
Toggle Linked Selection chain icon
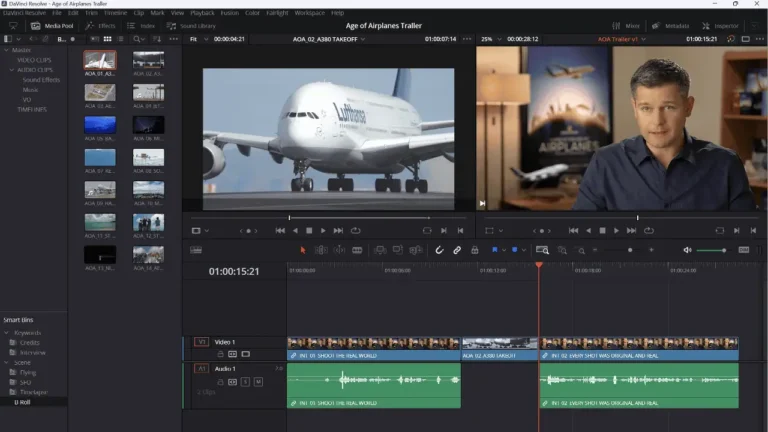coord(456,250)
